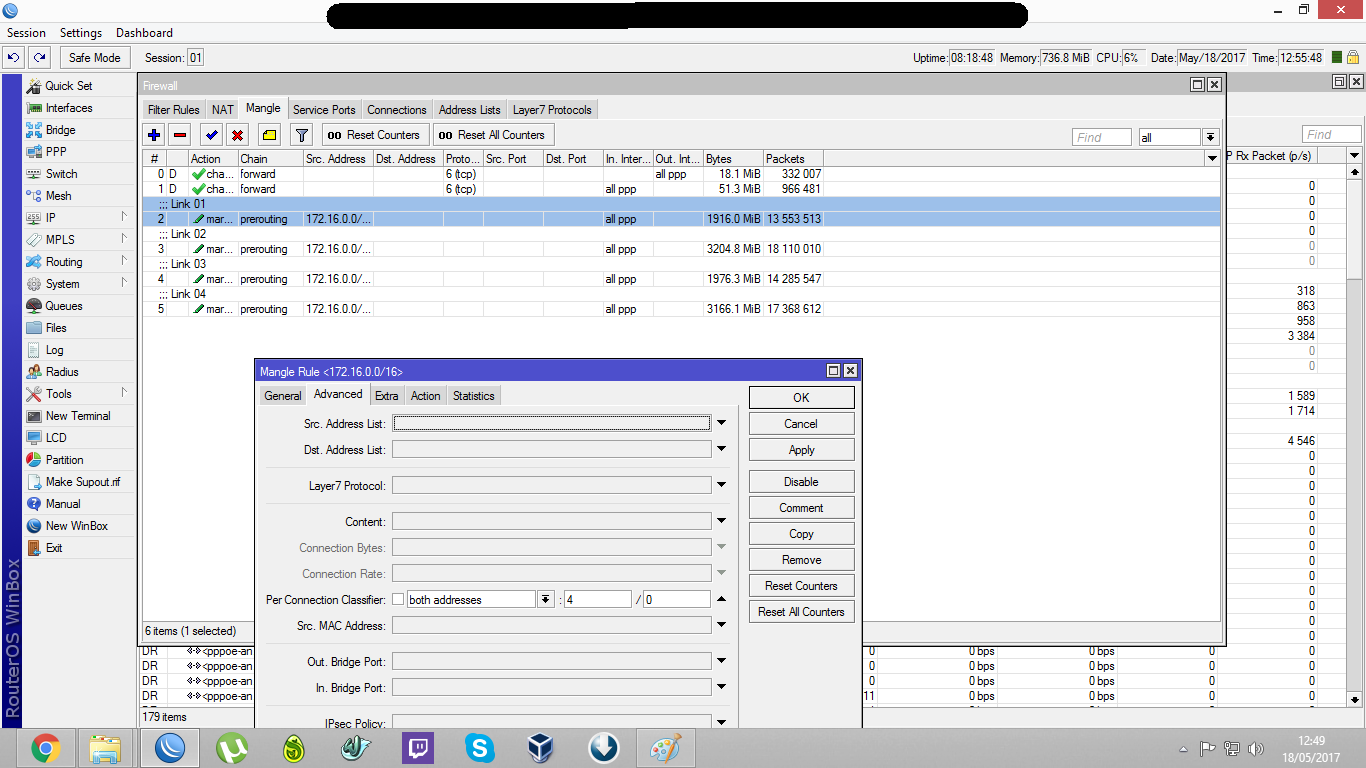Open Twitch from the taskbar

click(417, 748)
